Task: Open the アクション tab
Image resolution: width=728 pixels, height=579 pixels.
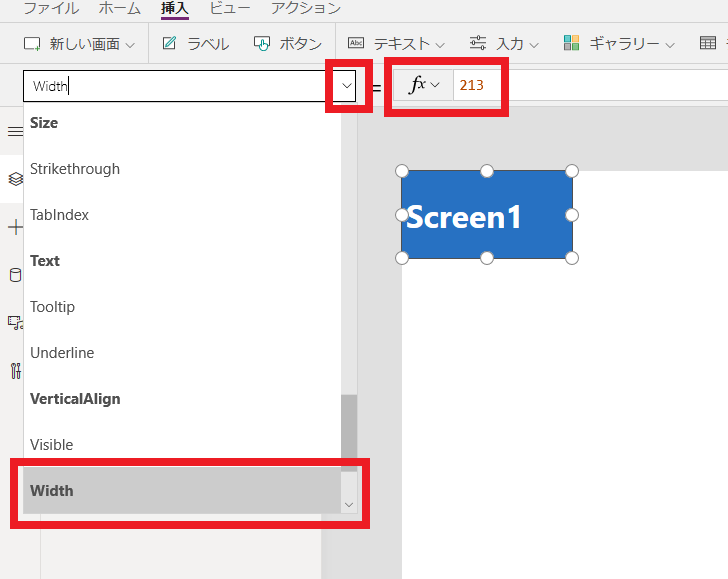Action: click(x=306, y=8)
